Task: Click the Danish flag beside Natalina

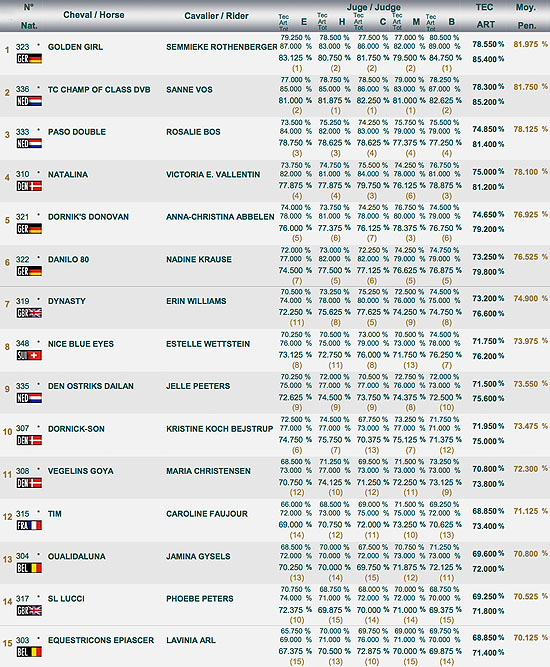Action: (29, 186)
